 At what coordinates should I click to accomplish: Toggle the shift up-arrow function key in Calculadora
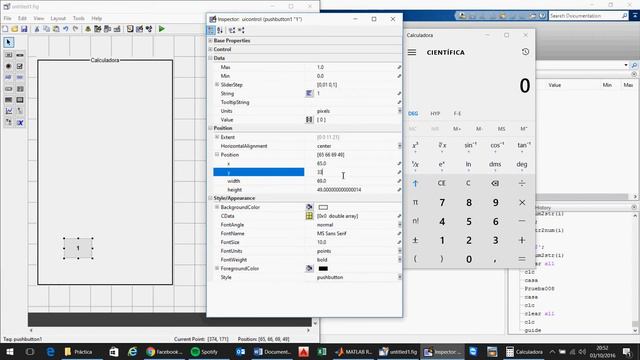[415, 184]
